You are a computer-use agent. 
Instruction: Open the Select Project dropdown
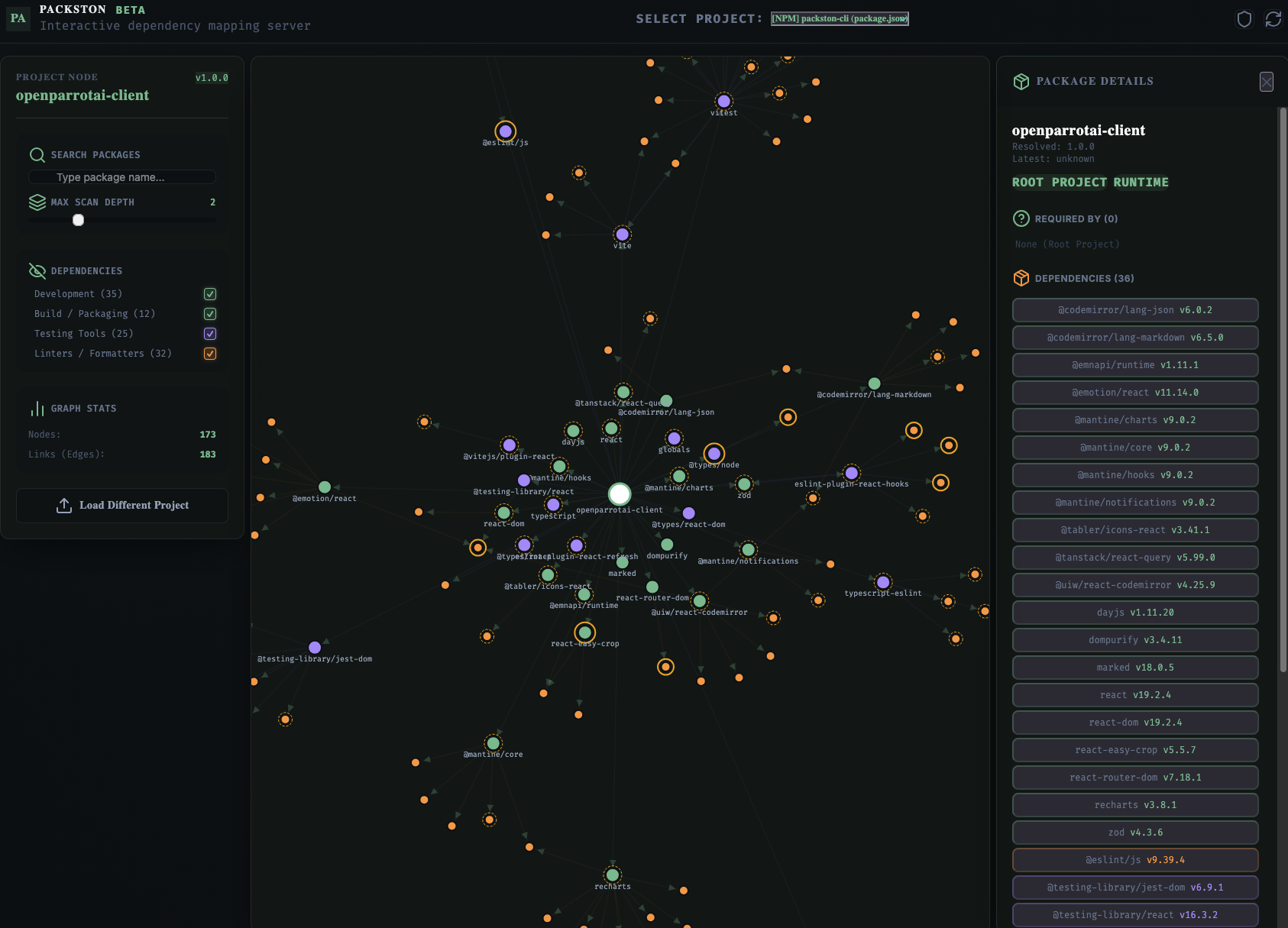pos(840,18)
